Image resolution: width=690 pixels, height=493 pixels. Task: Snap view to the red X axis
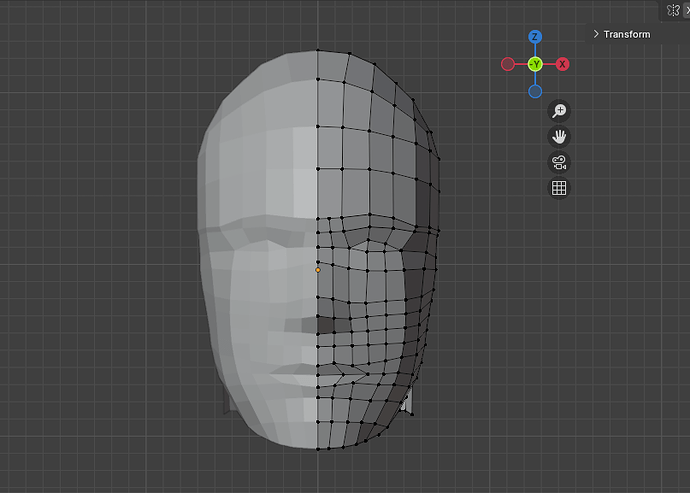point(562,64)
